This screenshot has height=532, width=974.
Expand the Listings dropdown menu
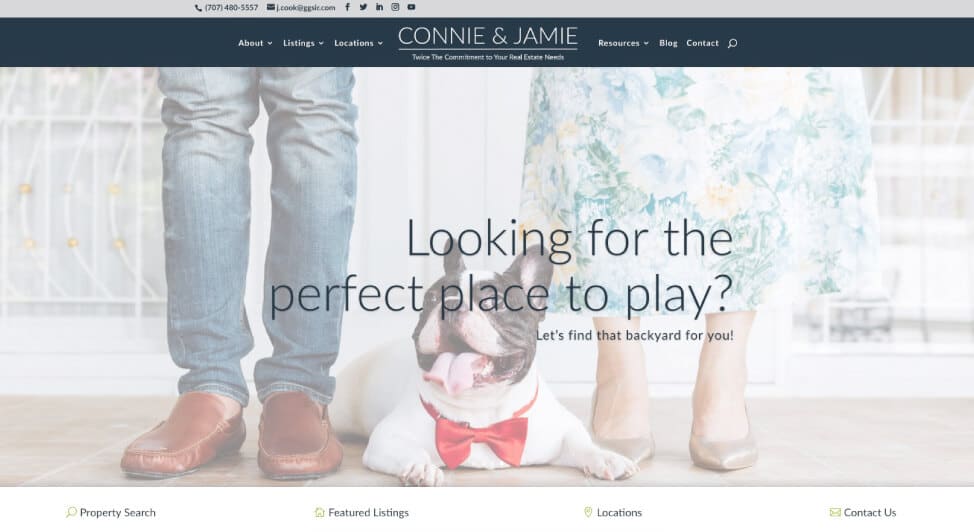[x=303, y=44]
